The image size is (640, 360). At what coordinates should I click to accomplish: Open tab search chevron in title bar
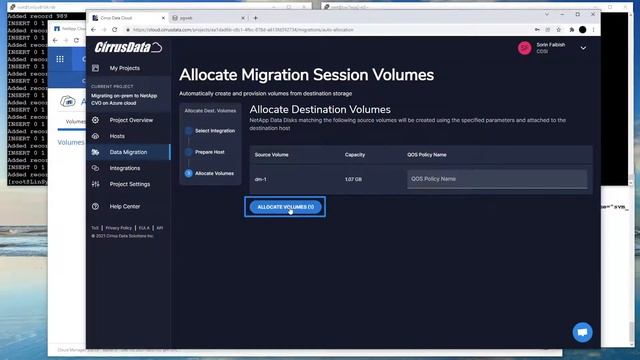[x=547, y=14]
